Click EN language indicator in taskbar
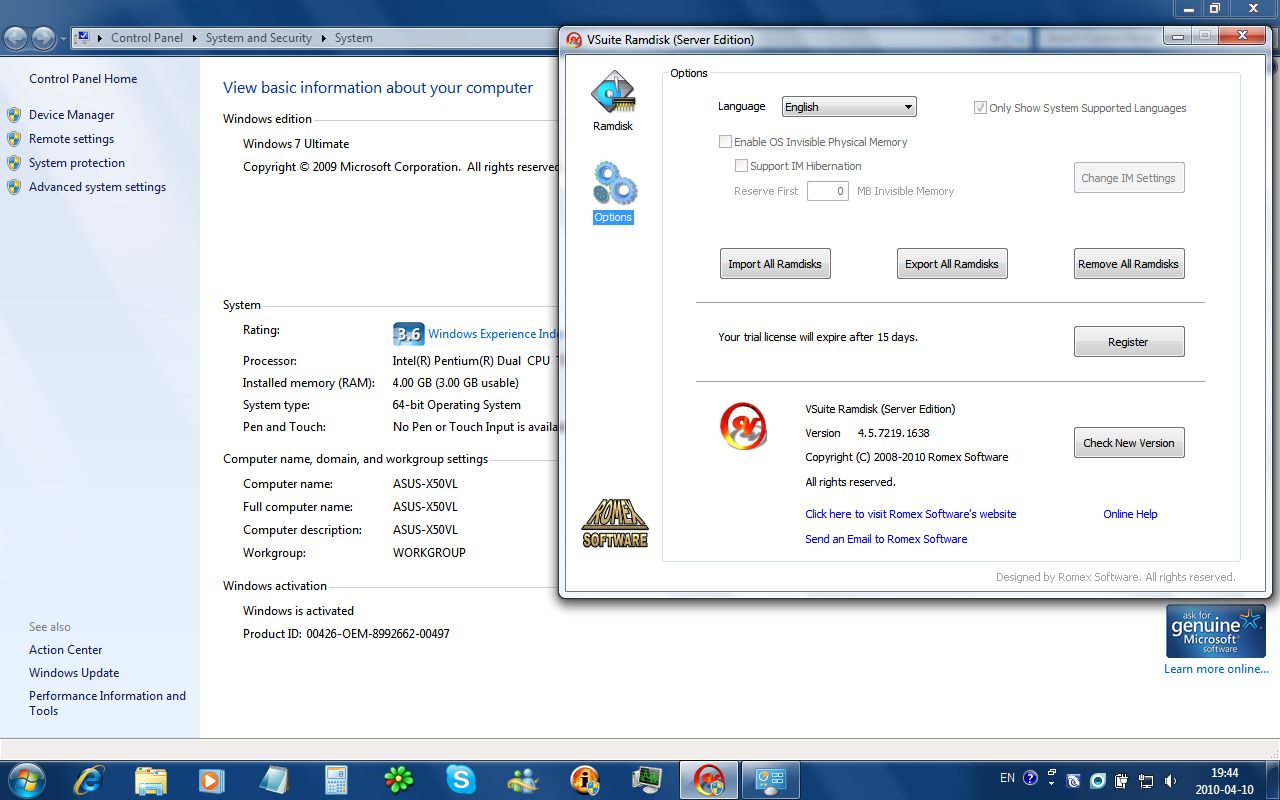 point(1007,778)
